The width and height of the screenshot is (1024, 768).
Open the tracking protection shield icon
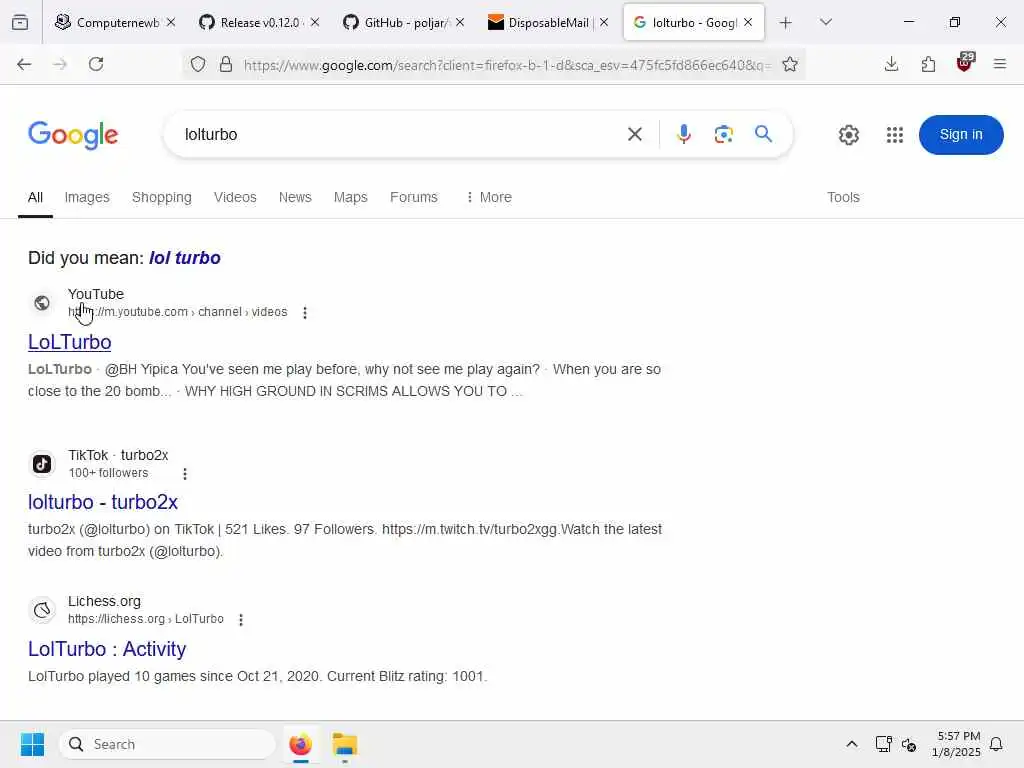tap(198, 64)
